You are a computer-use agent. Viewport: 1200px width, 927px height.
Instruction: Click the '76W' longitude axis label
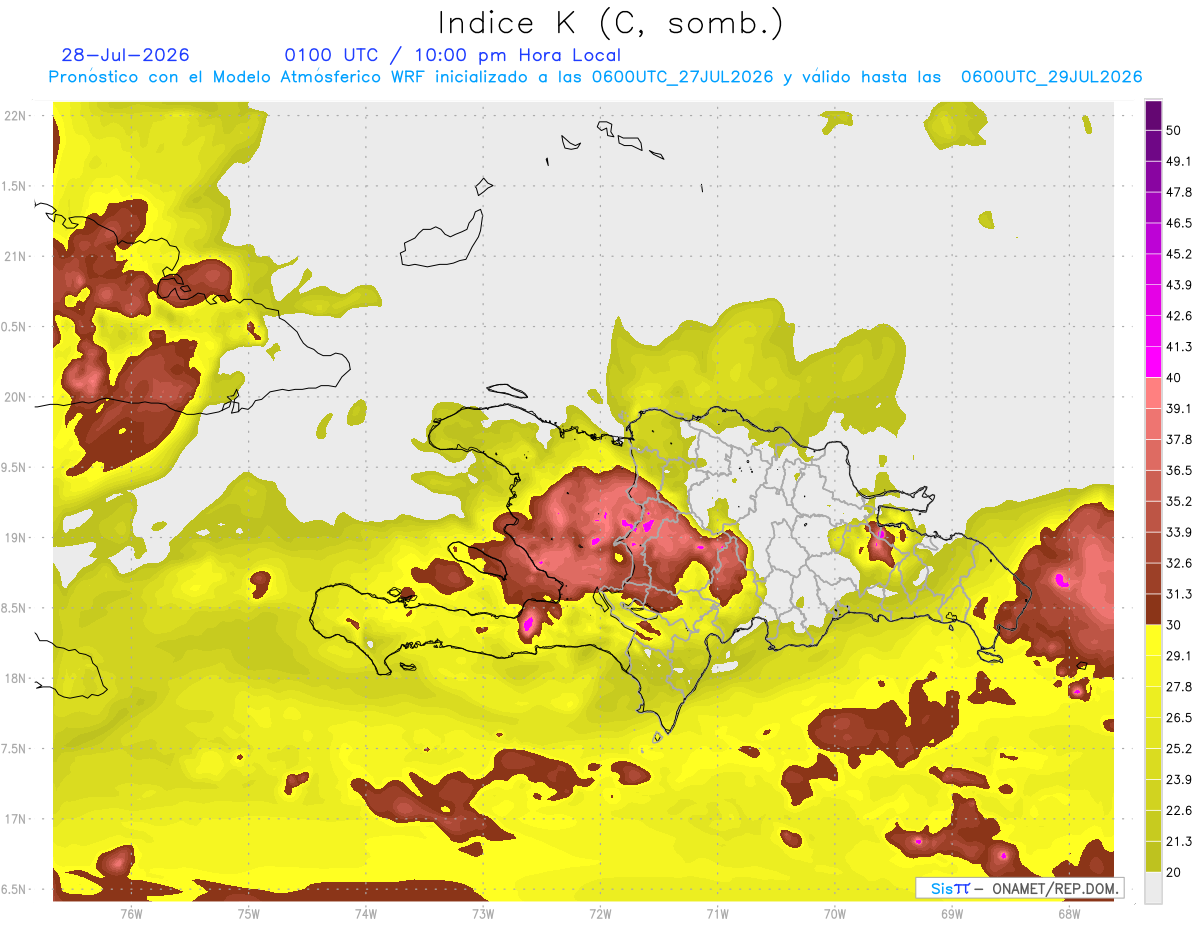click(x=131, y=914)
